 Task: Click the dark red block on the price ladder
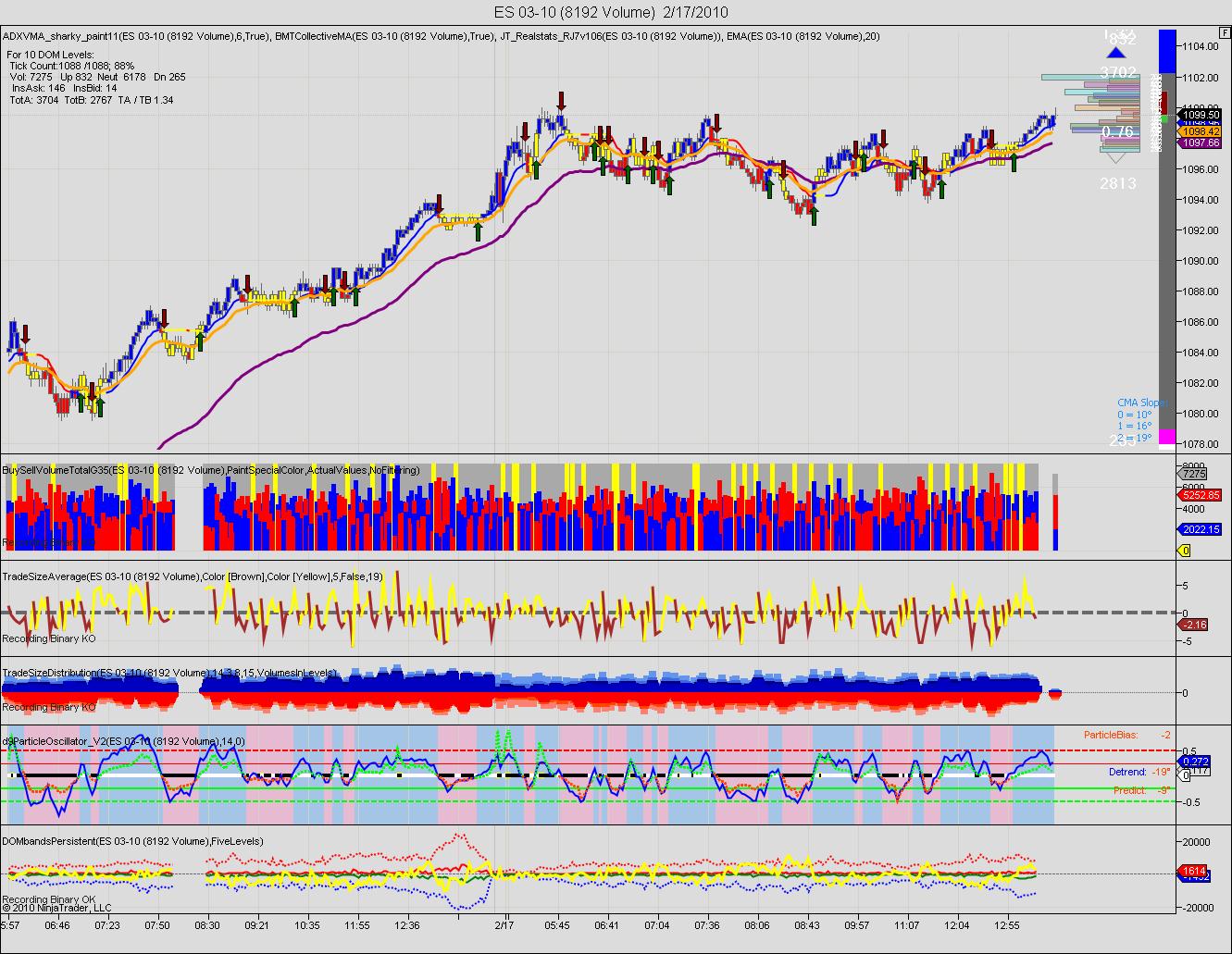pos(1164,104)
